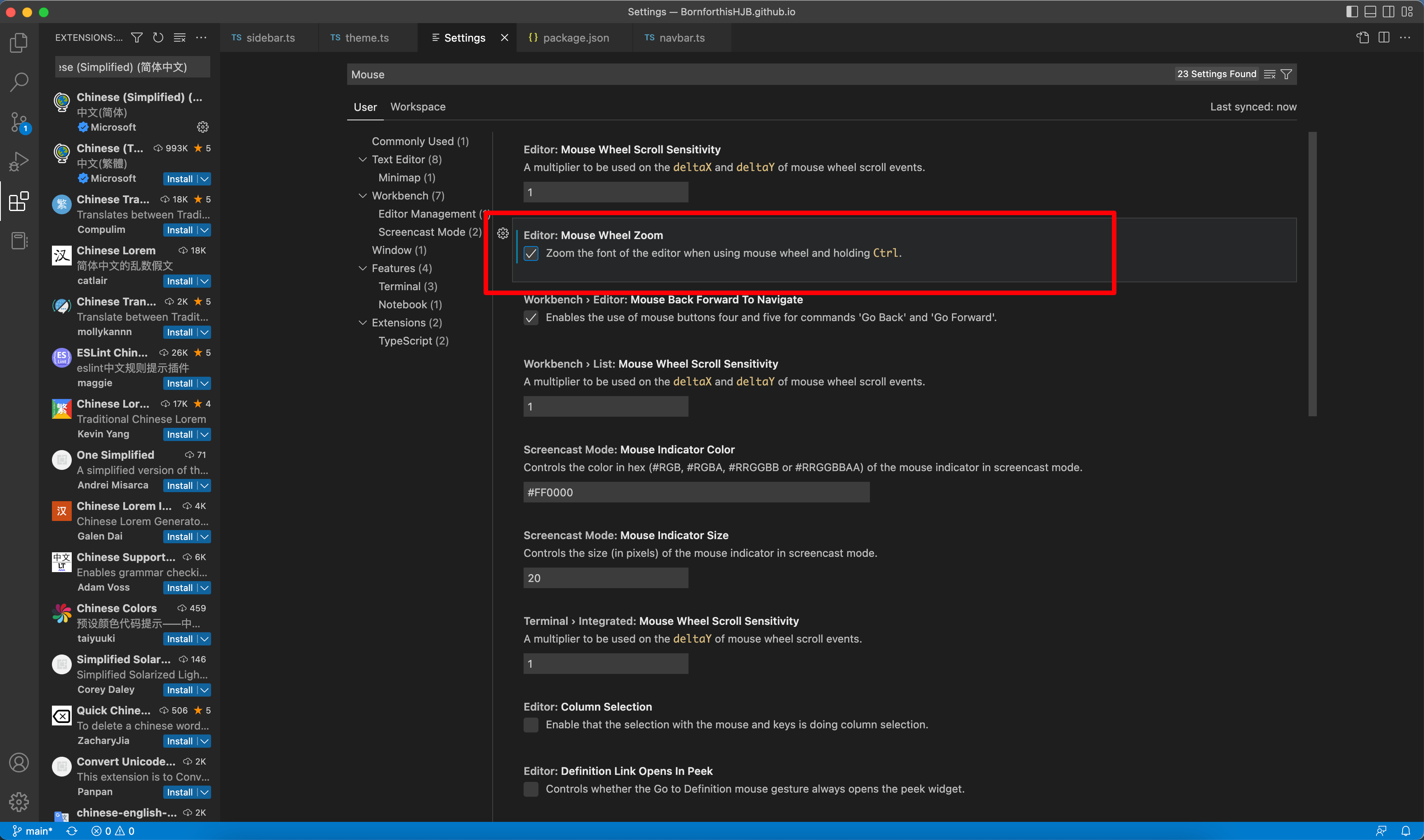Open the Run and Debug view
The image size is (1424, 840).
[x=19, y=161]
